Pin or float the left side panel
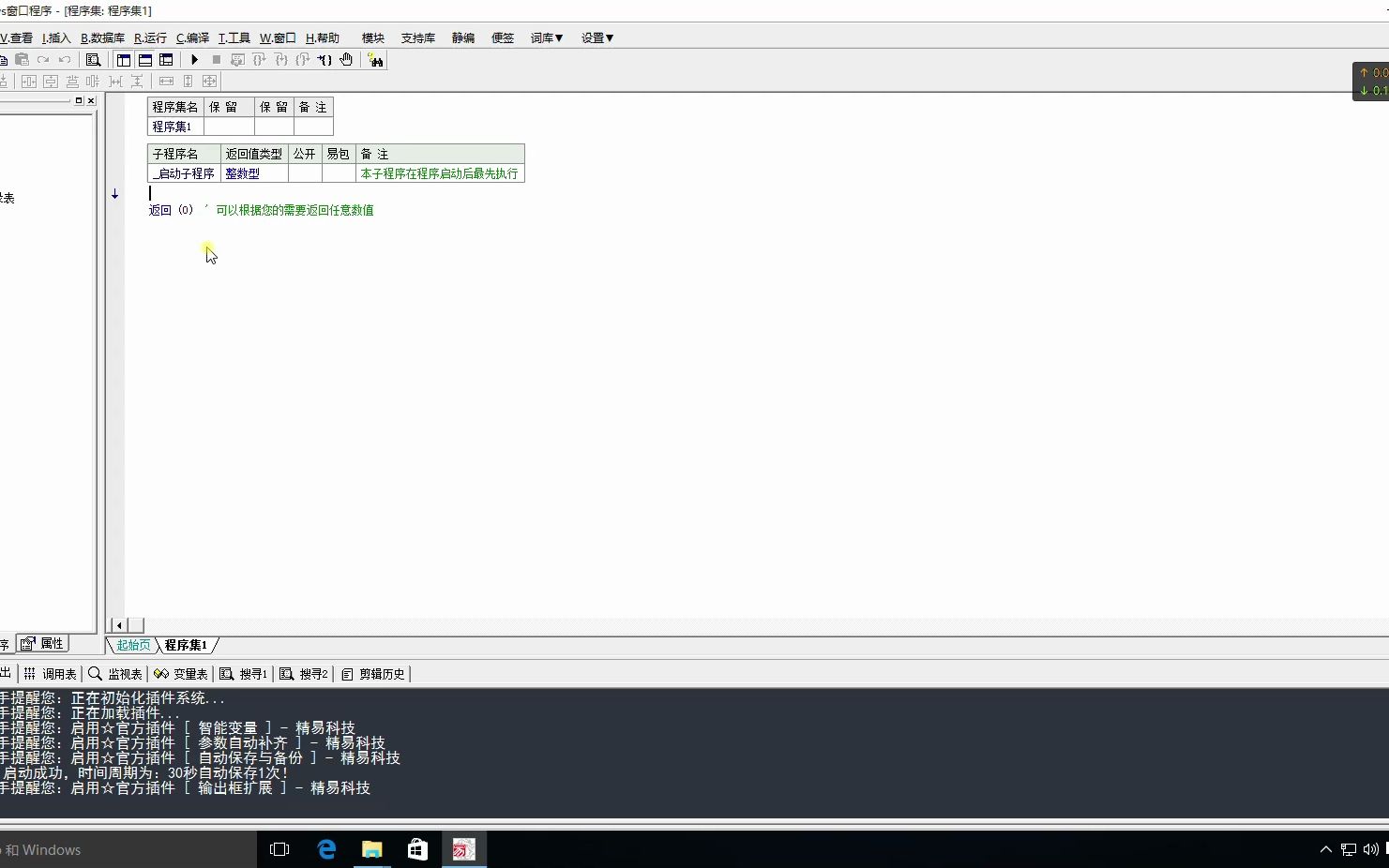 click(79, 100)
